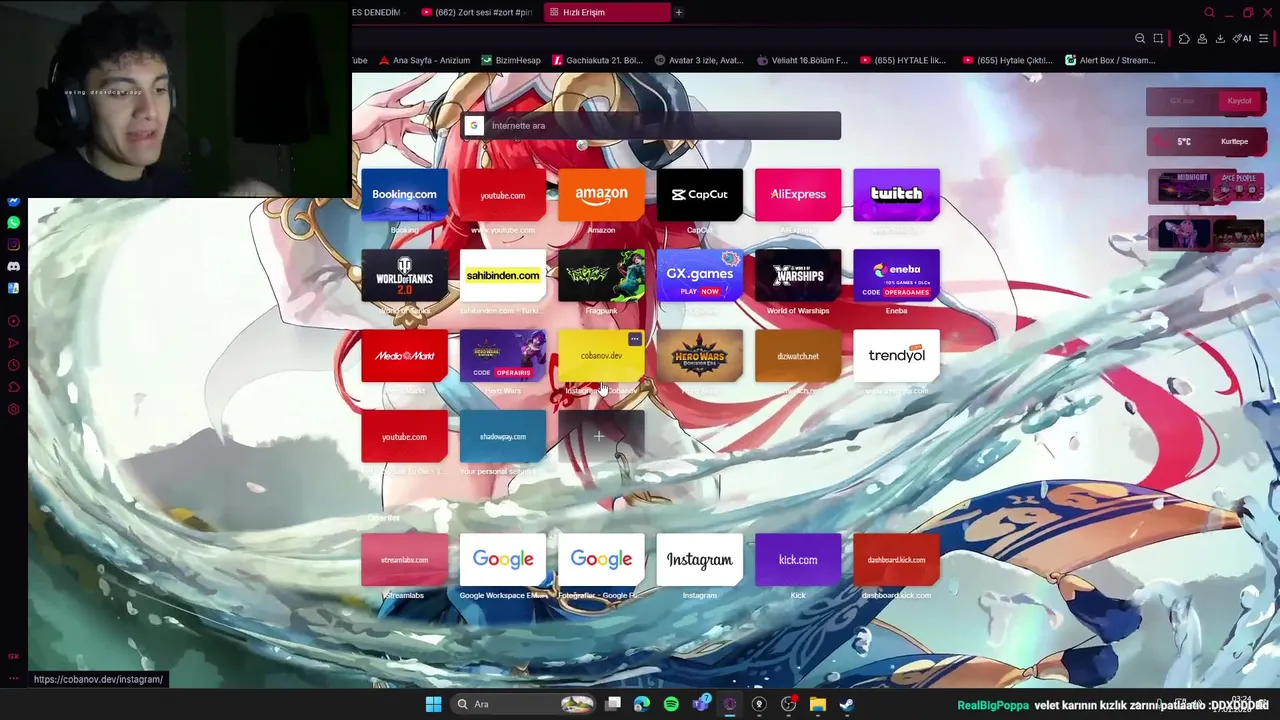Open the Booking.com speed dial tile
Screen dimensions: 1280x720
(x=404, y=195)
